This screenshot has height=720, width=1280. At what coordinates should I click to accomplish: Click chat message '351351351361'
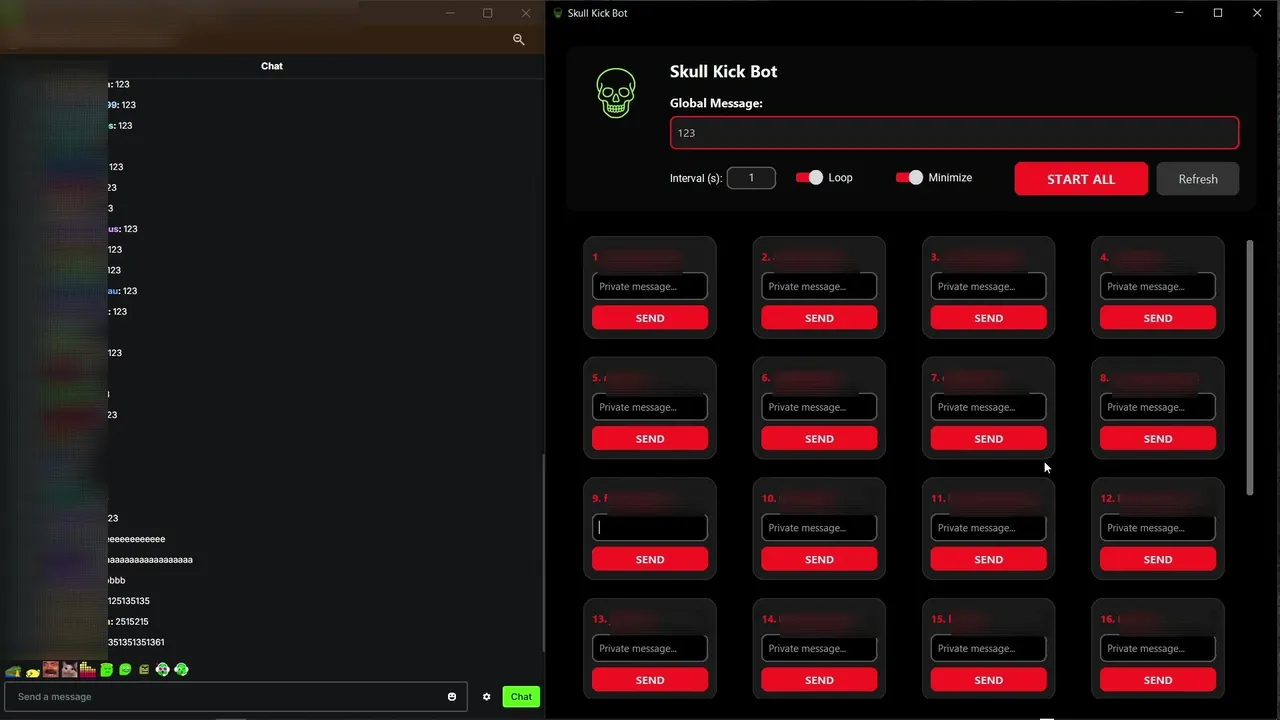[x=136, y=642]
